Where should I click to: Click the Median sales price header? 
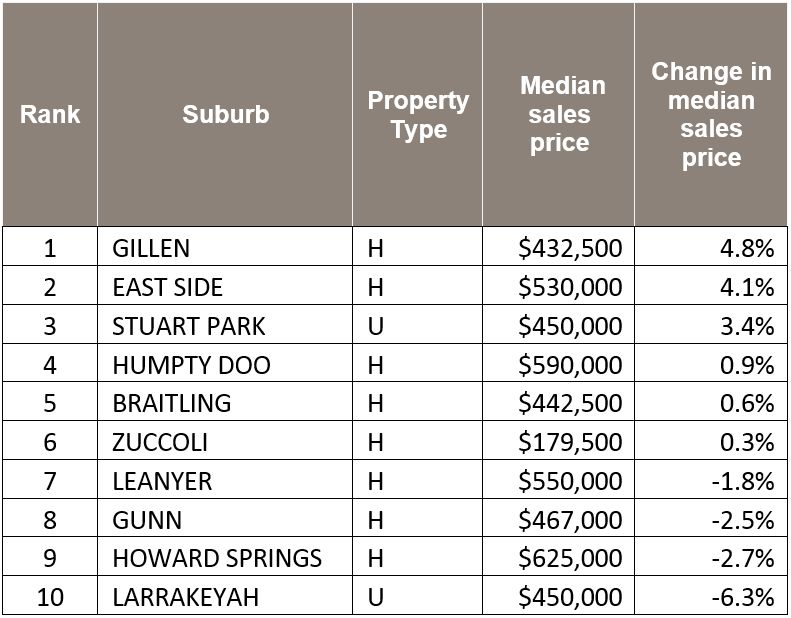click(x=559, y=114)
